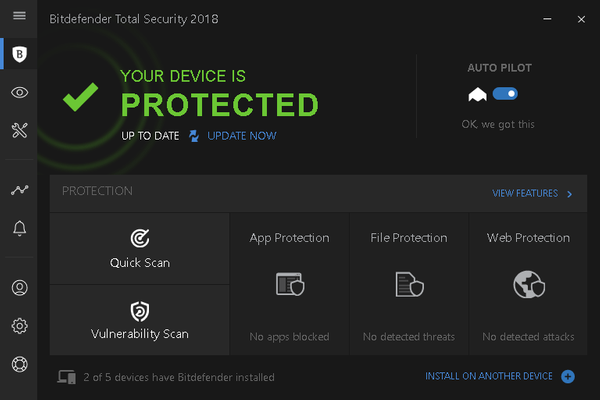
Task: Click the plus icon beside Install on Another Device
Action: [x=568, y=376]
